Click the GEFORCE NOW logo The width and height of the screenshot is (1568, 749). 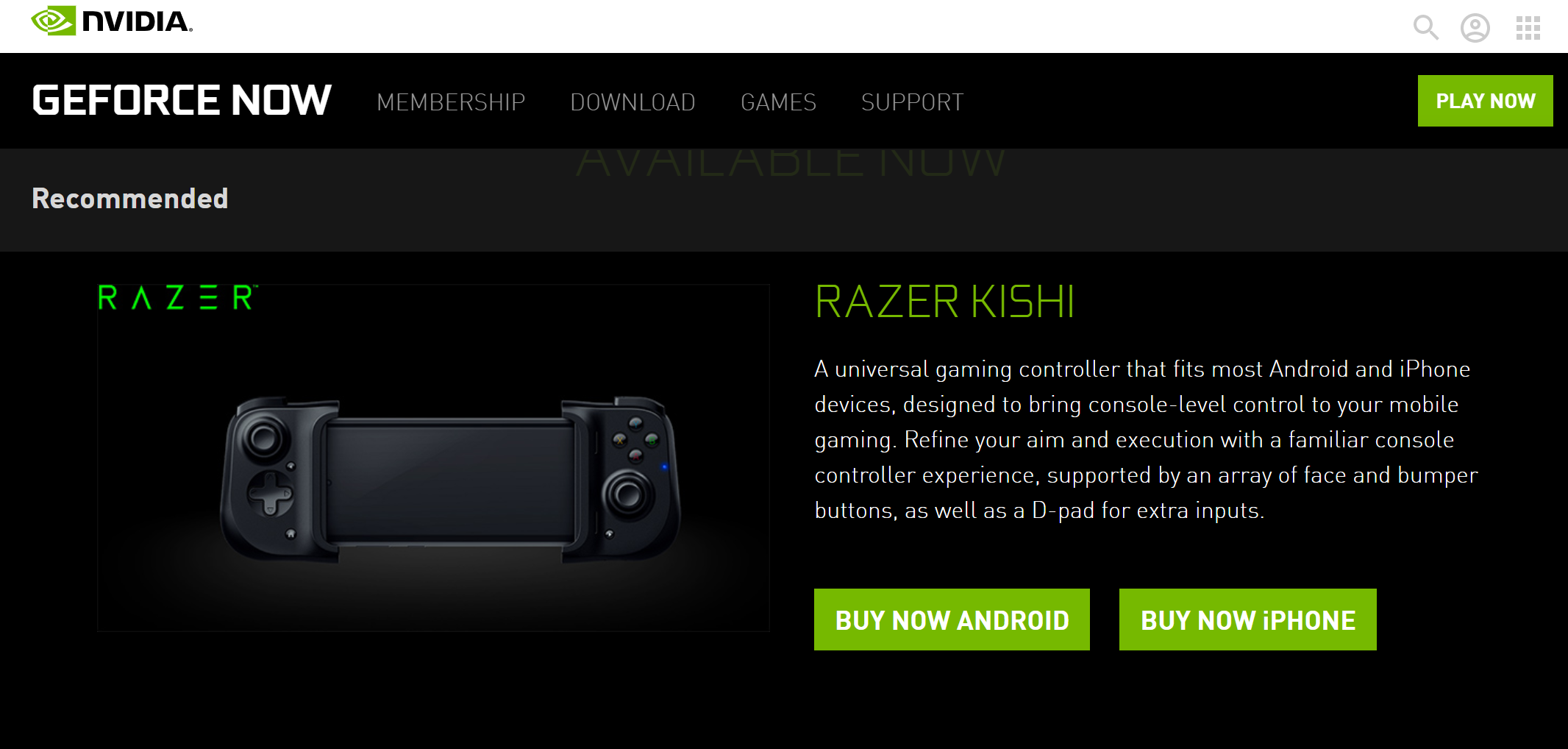tap(182, 100)
